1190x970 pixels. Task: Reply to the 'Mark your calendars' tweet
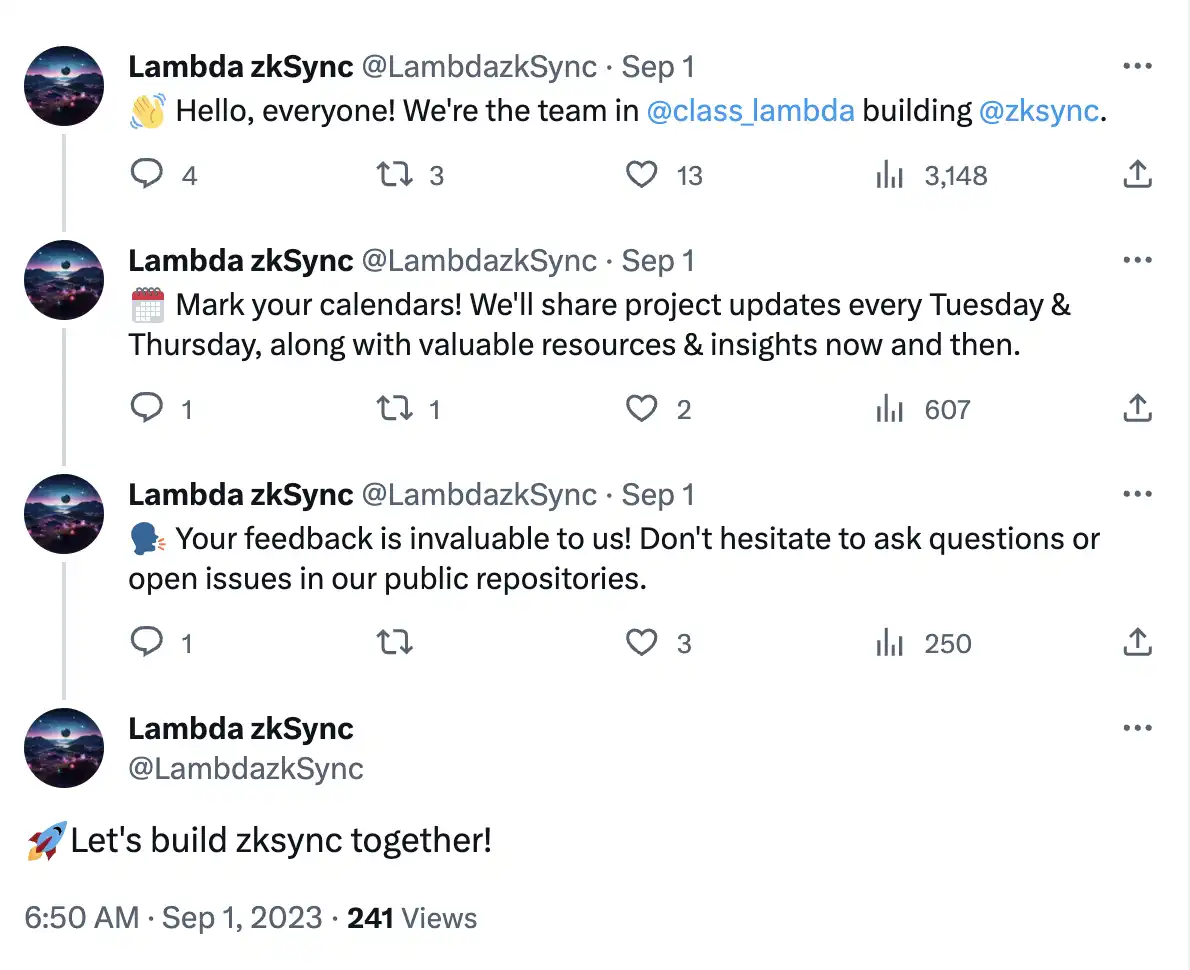[x=147, y=409]
